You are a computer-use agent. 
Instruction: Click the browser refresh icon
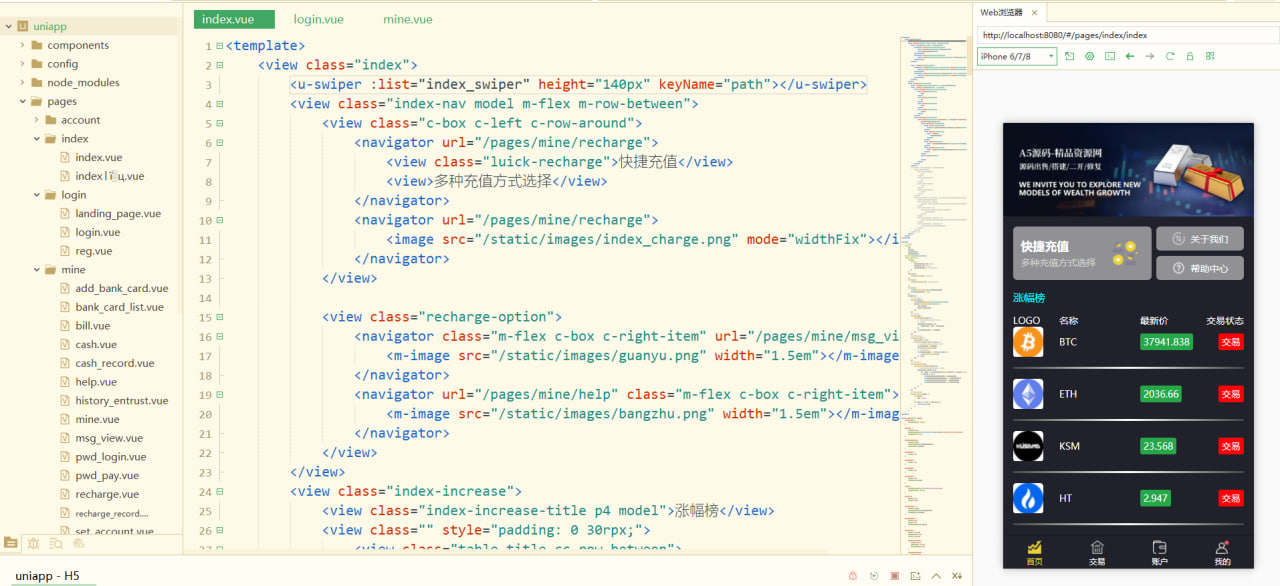1170,57
